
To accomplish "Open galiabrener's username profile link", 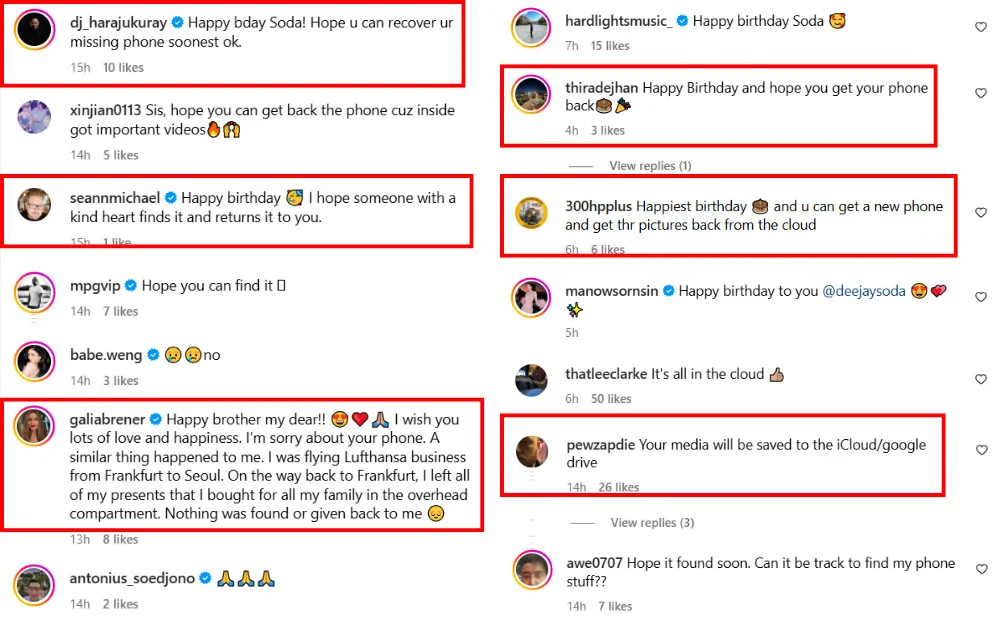I will point(107,419).
